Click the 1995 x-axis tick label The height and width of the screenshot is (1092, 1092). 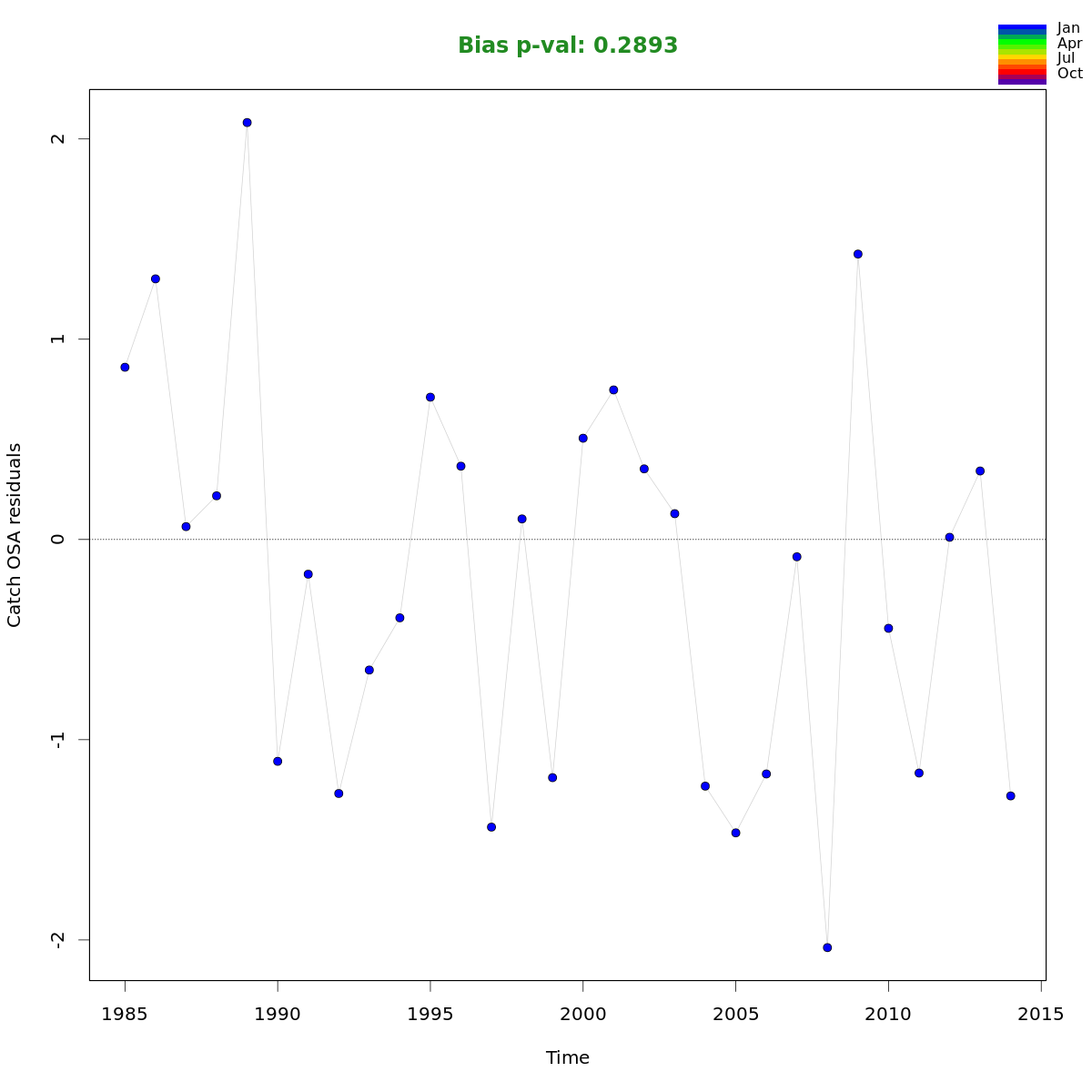coord(430,1014)
